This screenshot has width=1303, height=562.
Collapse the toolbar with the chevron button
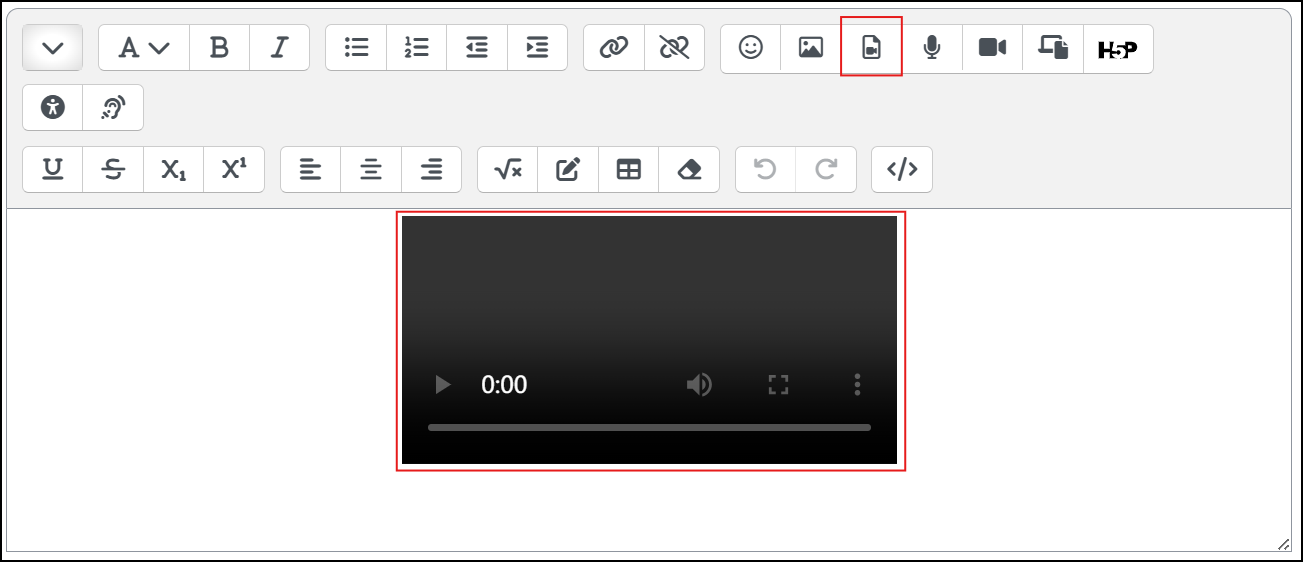click(53, 48)
